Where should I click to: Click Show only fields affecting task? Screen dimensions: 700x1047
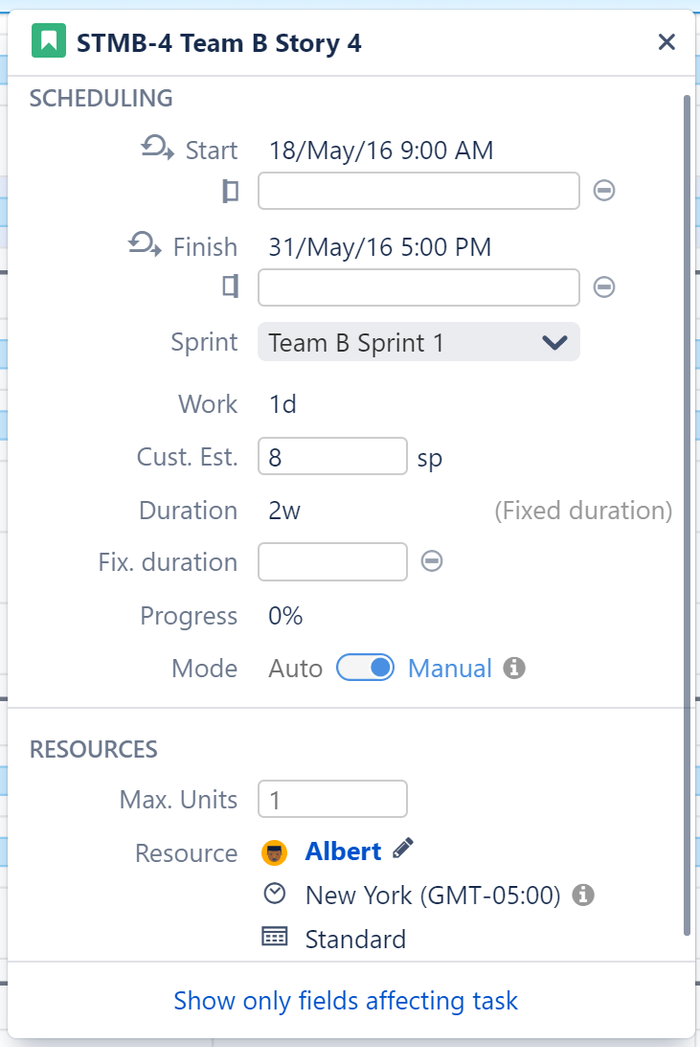pyautogui.click(x=345, y=1001)
